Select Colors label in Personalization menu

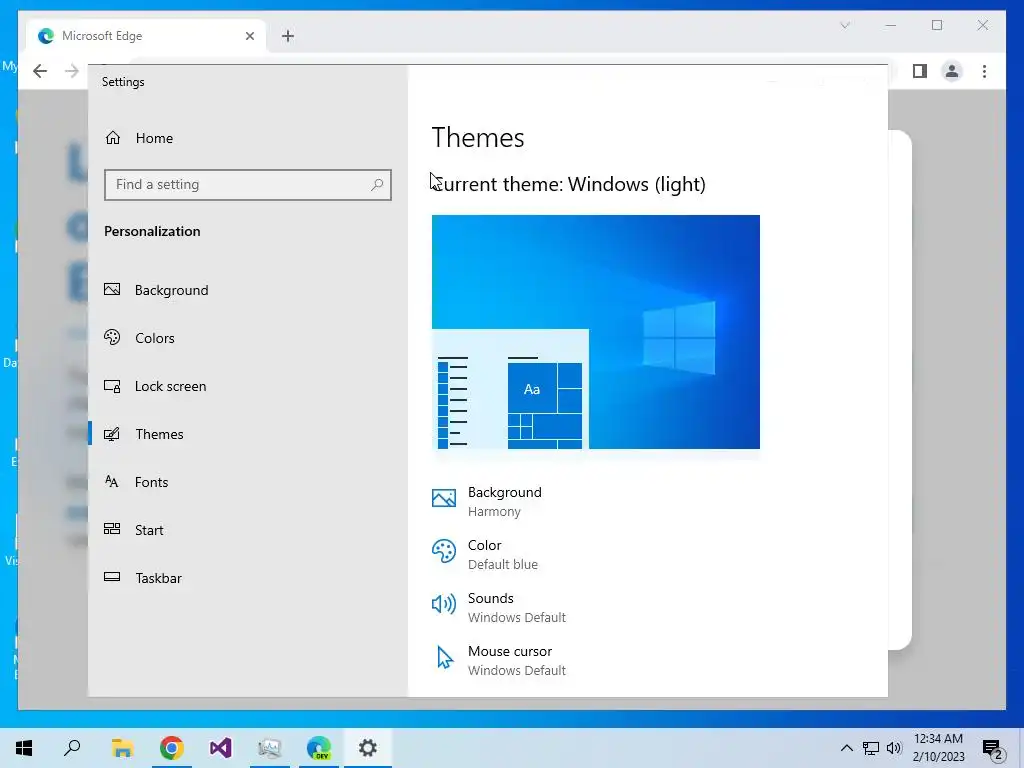pos(155,338)
